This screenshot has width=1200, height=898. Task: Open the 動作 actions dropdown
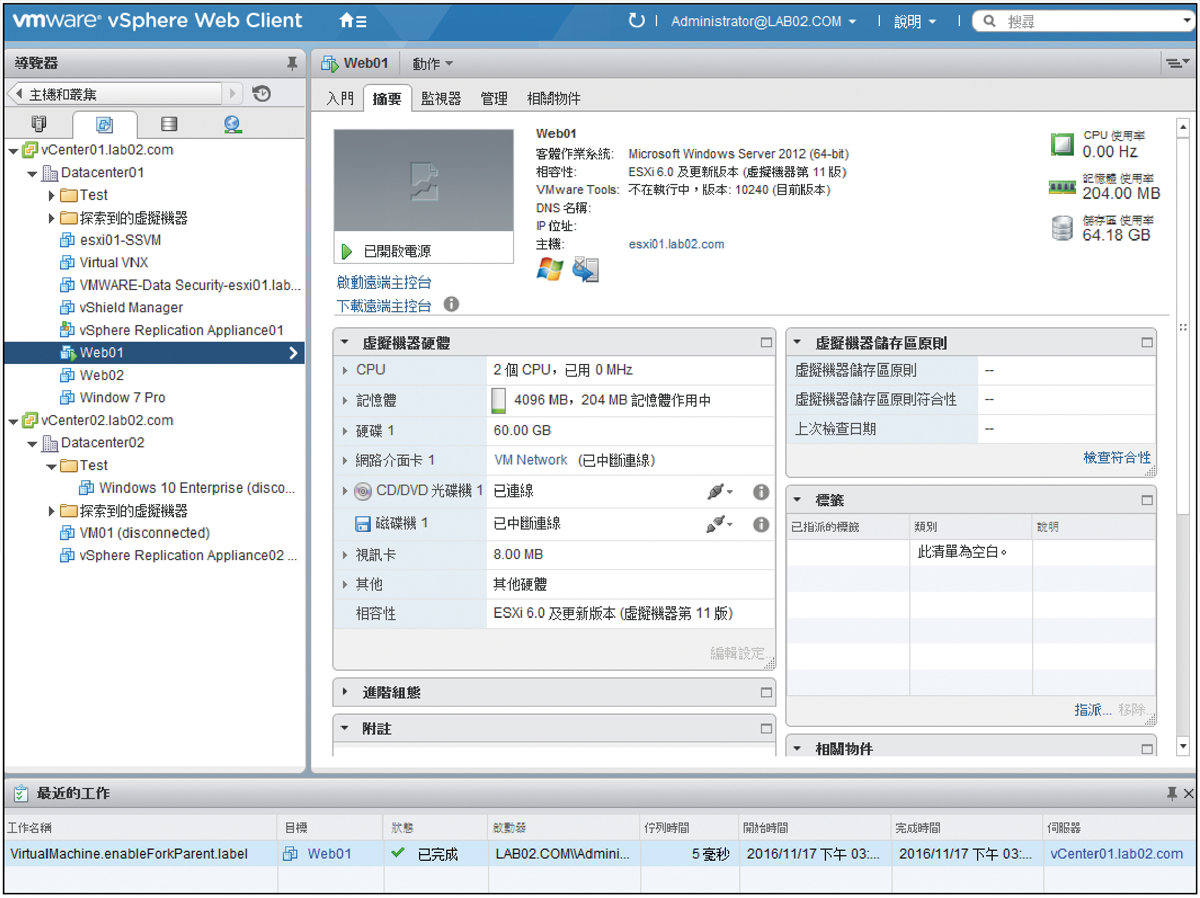(x=432, y=63)
